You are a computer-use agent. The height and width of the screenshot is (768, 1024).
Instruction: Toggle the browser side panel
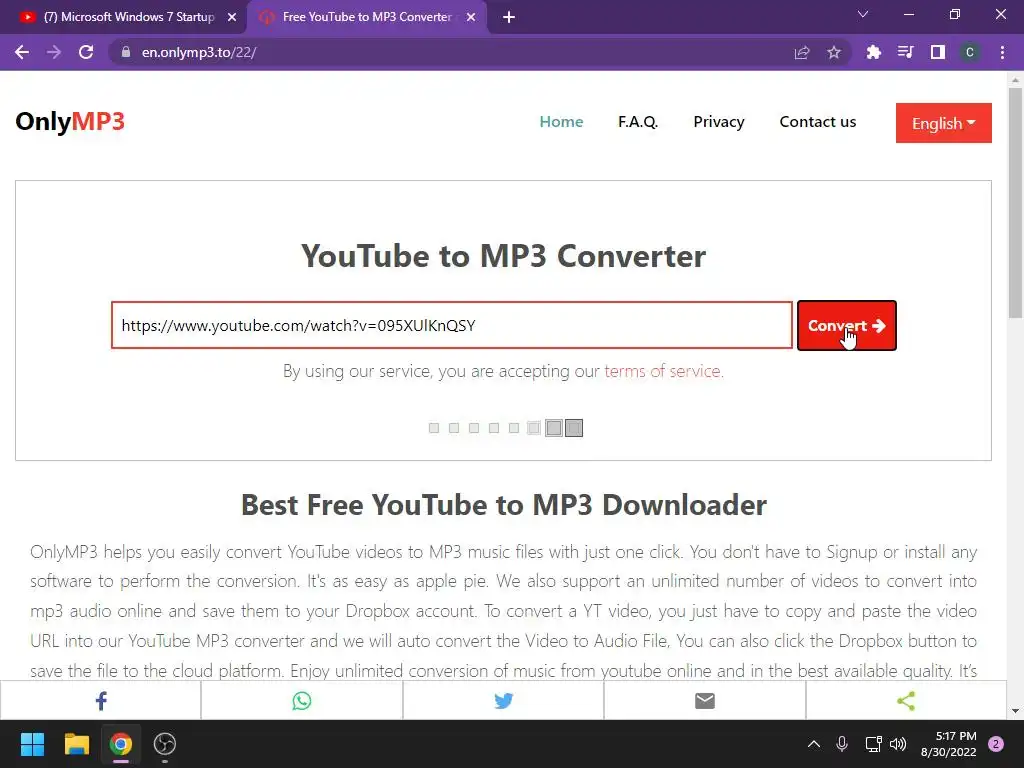click(x=938, y=52)
